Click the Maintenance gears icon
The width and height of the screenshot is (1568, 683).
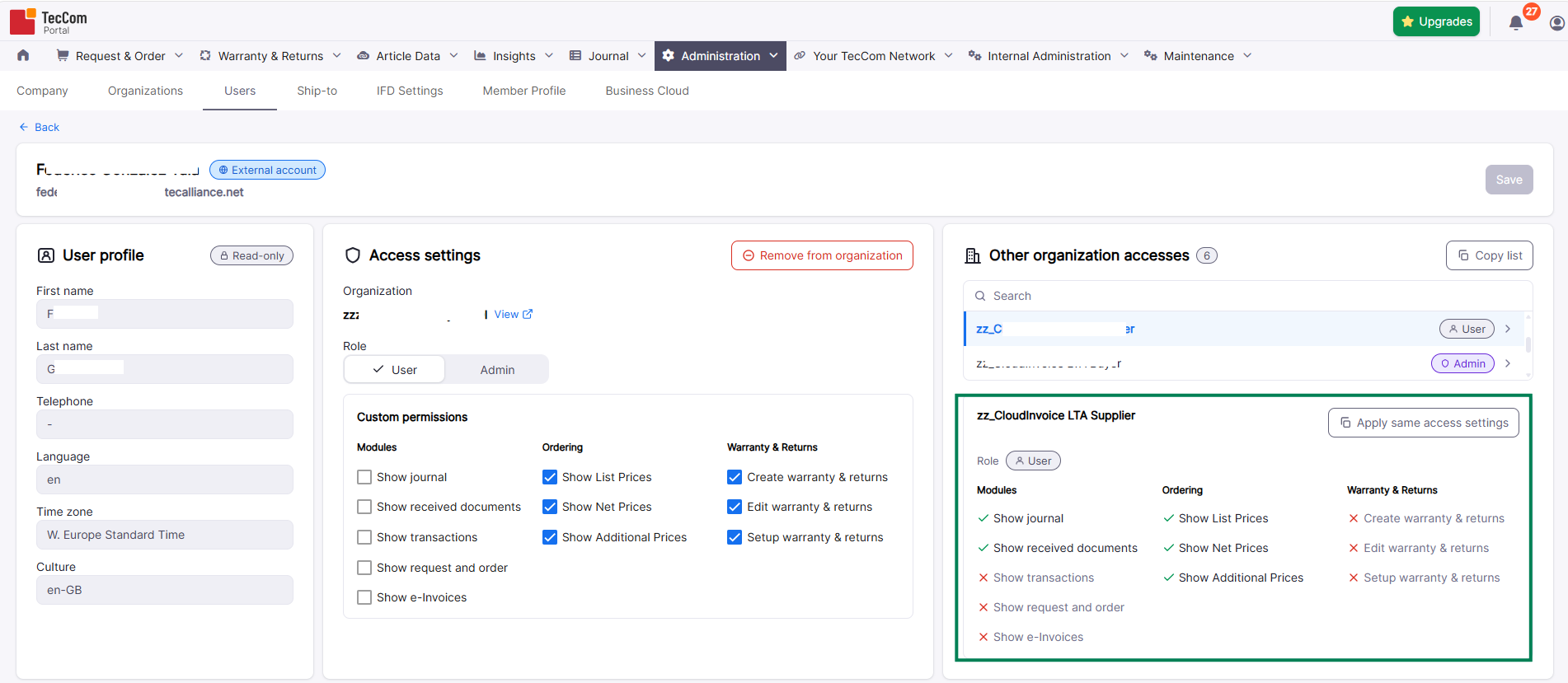[x=1150, y=55]
